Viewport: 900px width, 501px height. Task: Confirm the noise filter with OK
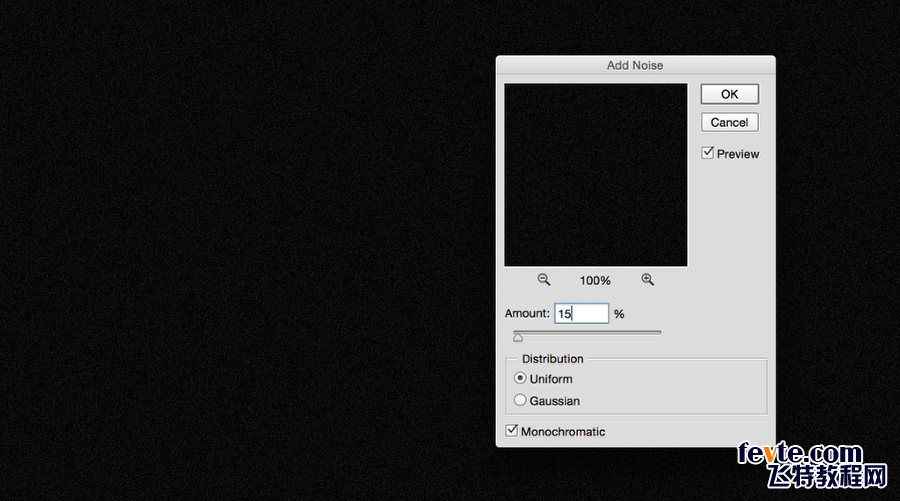point(729,94)
